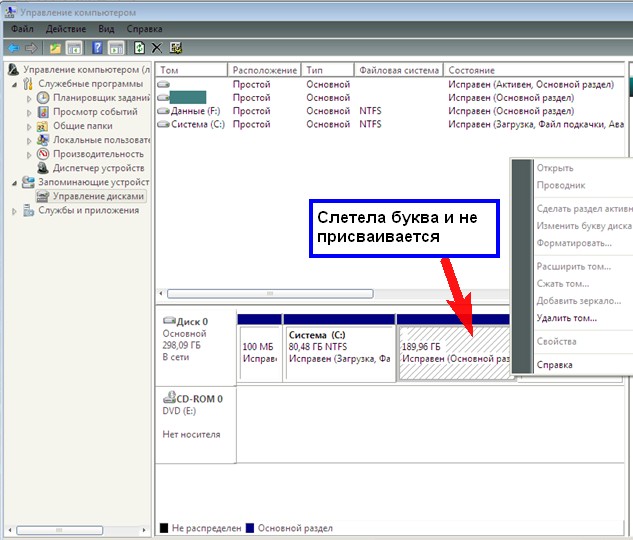Click the Forward arrow toolbar icon
Image resolution: width=633 pixels, height=540 pixels.
pyautogui.click(x=31, y=48)
